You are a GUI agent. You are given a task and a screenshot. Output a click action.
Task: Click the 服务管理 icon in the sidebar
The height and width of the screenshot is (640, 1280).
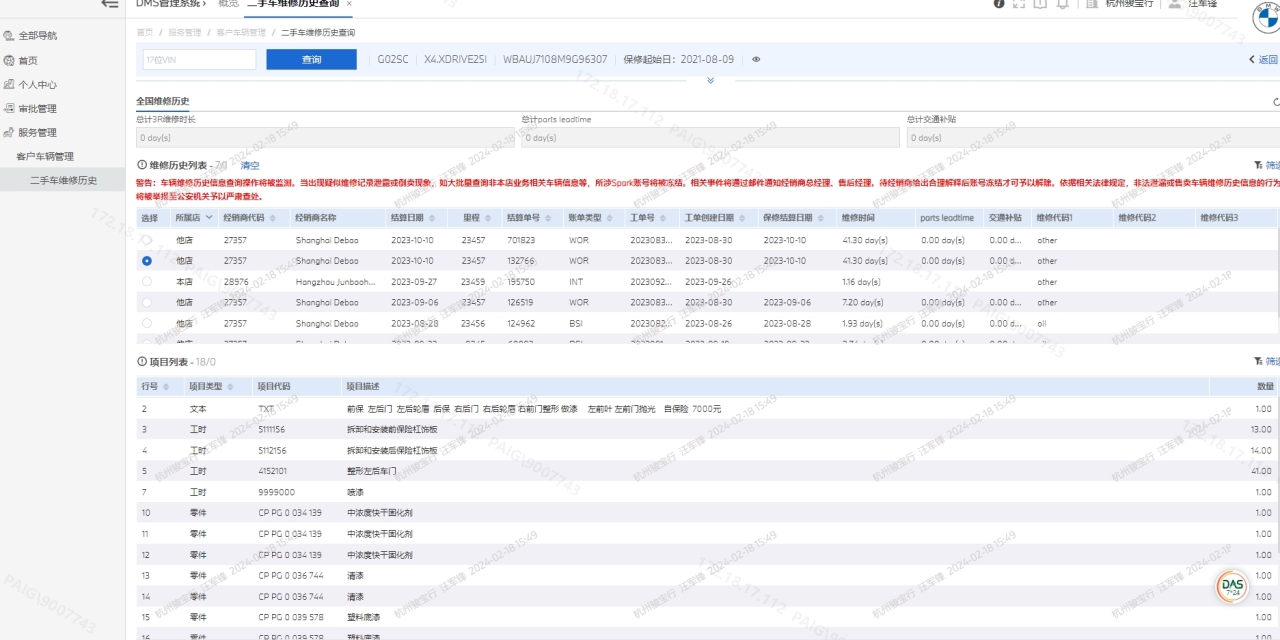point(9,132)
